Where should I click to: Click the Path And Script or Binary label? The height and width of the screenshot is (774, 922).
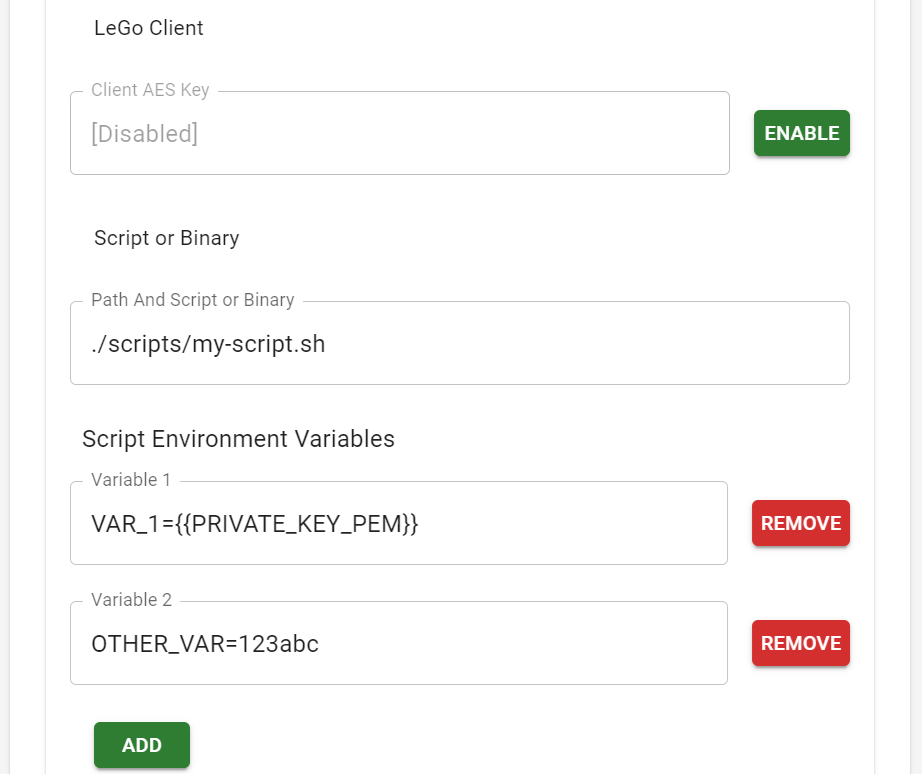192,300
